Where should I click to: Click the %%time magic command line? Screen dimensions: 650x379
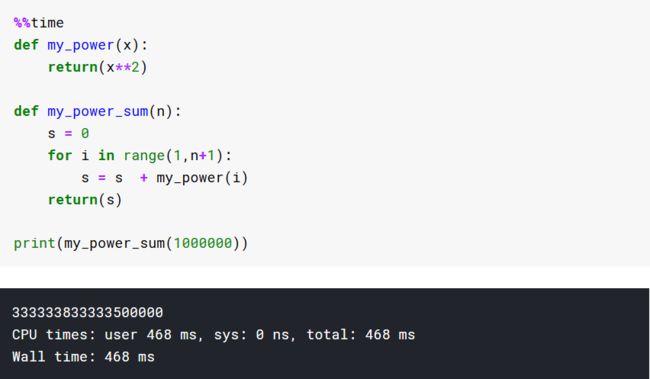(39, 23)
